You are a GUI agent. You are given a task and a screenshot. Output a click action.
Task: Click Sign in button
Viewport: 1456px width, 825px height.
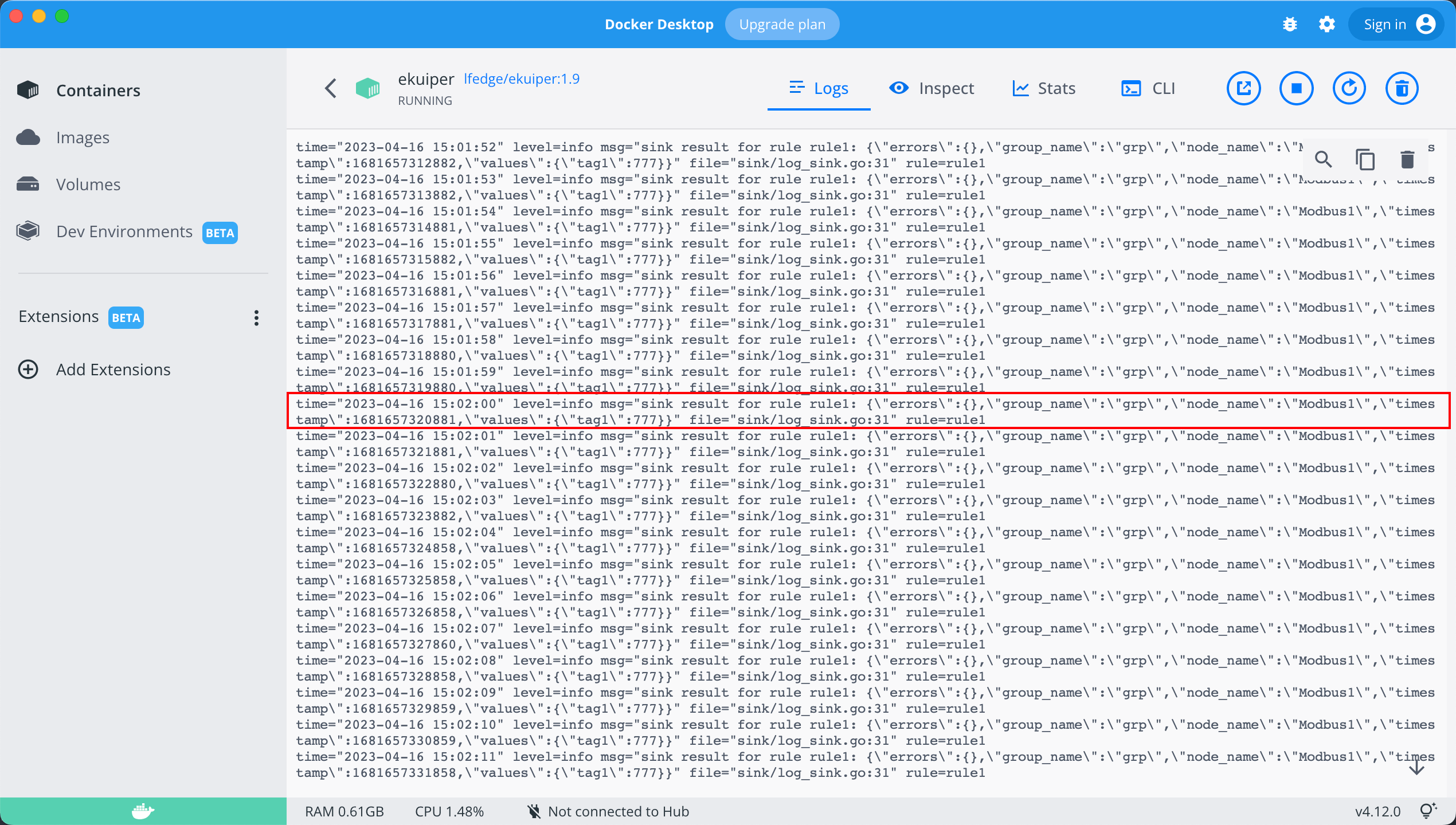(x=1399, y=24)
